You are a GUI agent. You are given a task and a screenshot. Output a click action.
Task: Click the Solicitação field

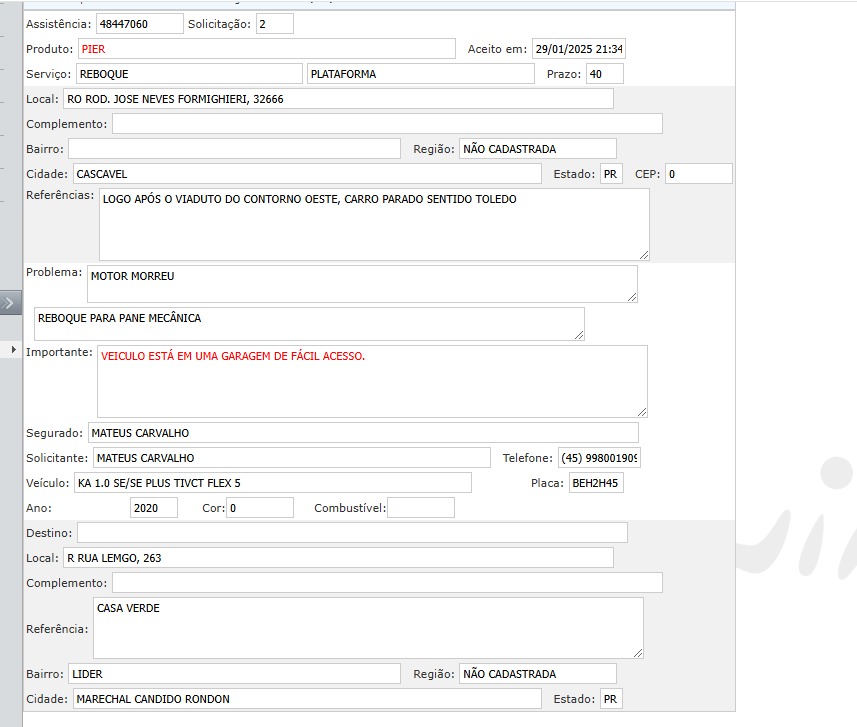(x=275, y=24)
